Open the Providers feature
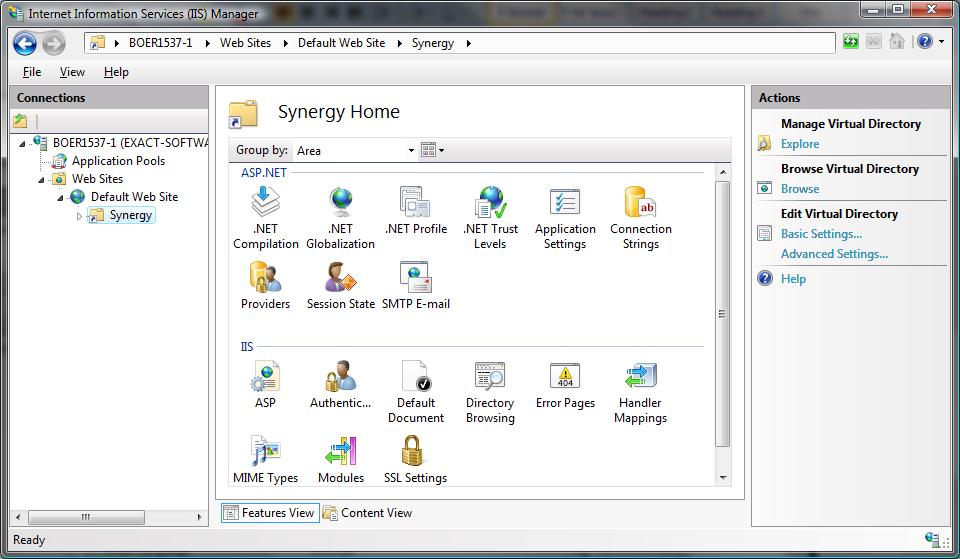 [x=265, y=285]
